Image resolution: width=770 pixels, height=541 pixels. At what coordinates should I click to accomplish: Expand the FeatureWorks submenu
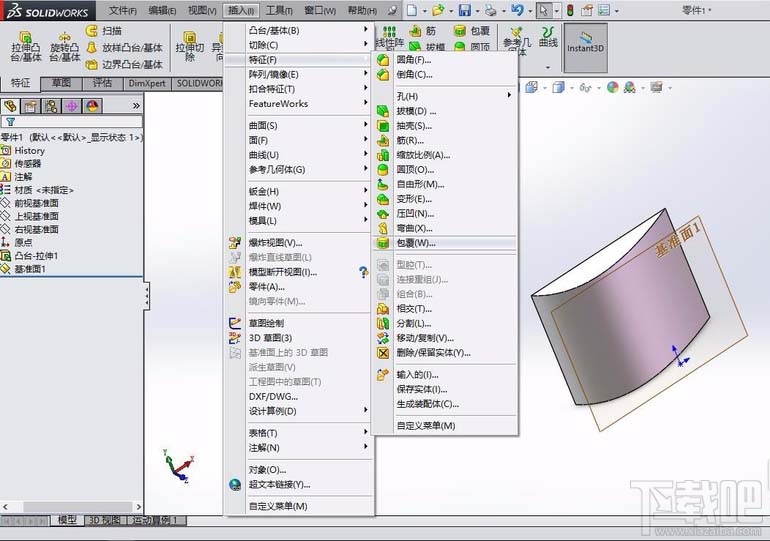[x=299, y=104]
